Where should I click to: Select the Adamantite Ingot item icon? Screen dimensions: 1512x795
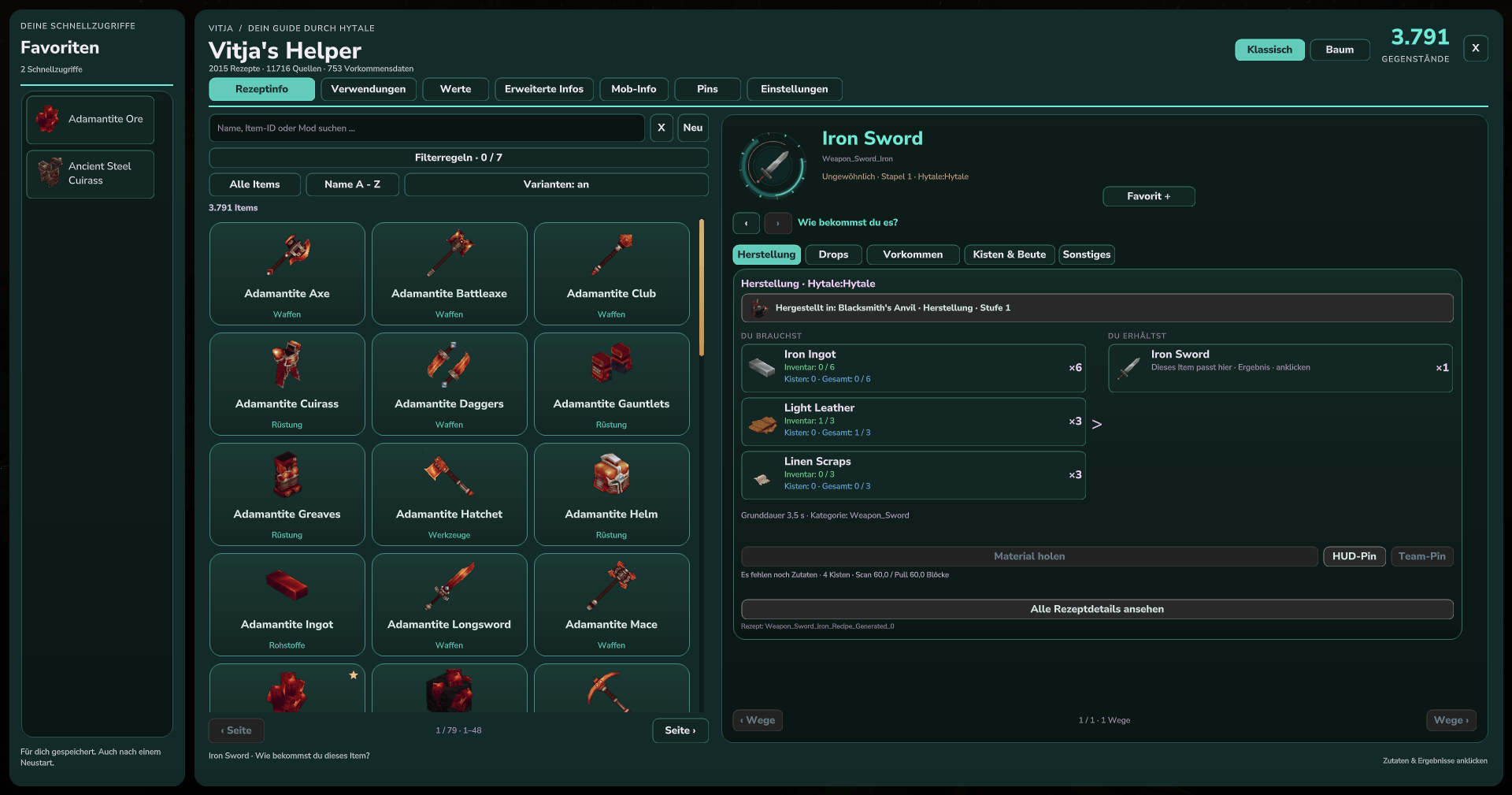coord(287,585)
